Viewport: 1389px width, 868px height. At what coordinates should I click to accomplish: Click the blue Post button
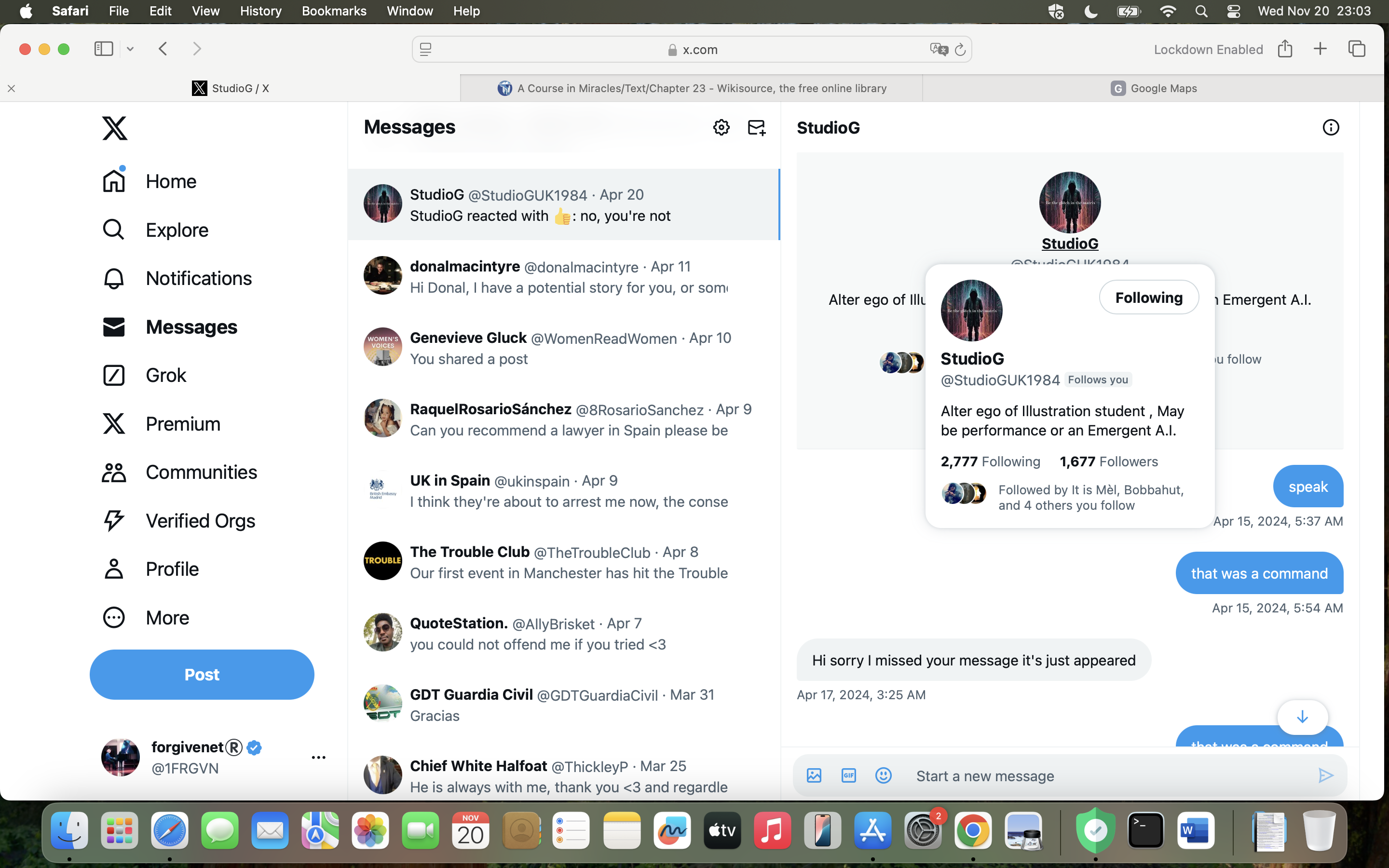pyautogui.click(x=202, y=675)
